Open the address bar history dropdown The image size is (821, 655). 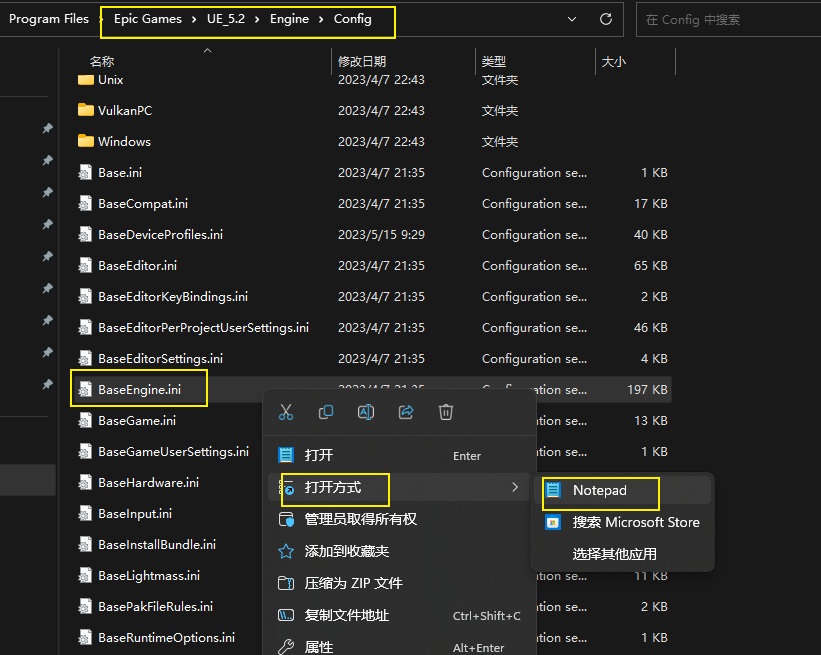572,19
